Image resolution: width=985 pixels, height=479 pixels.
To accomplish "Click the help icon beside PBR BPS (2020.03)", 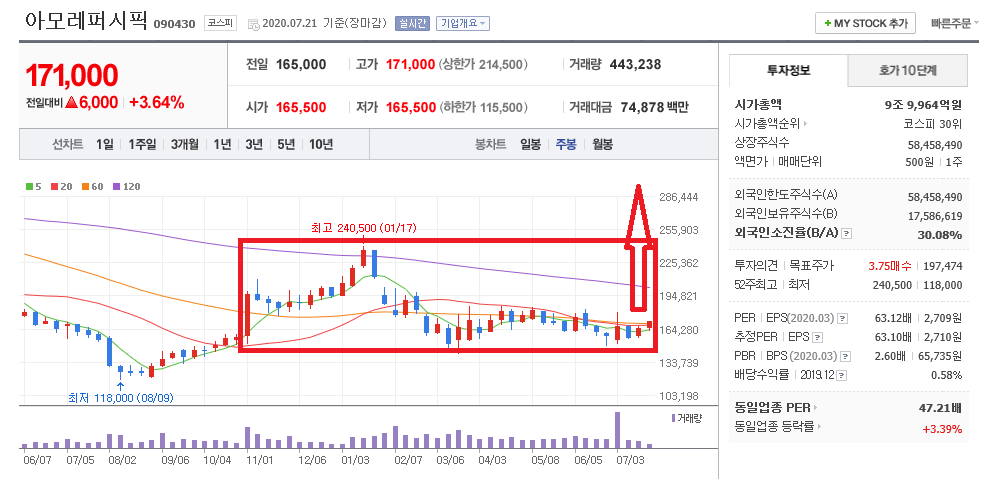I will click(x=844, y=356).
